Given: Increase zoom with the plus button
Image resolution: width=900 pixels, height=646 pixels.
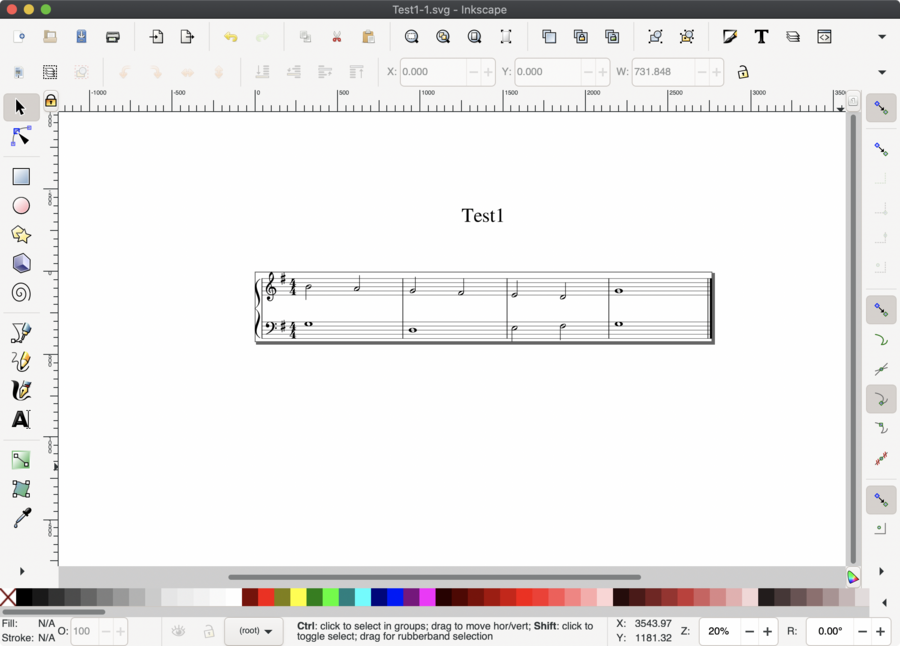Looking at the screenshot, I should (x=768, y=631).
